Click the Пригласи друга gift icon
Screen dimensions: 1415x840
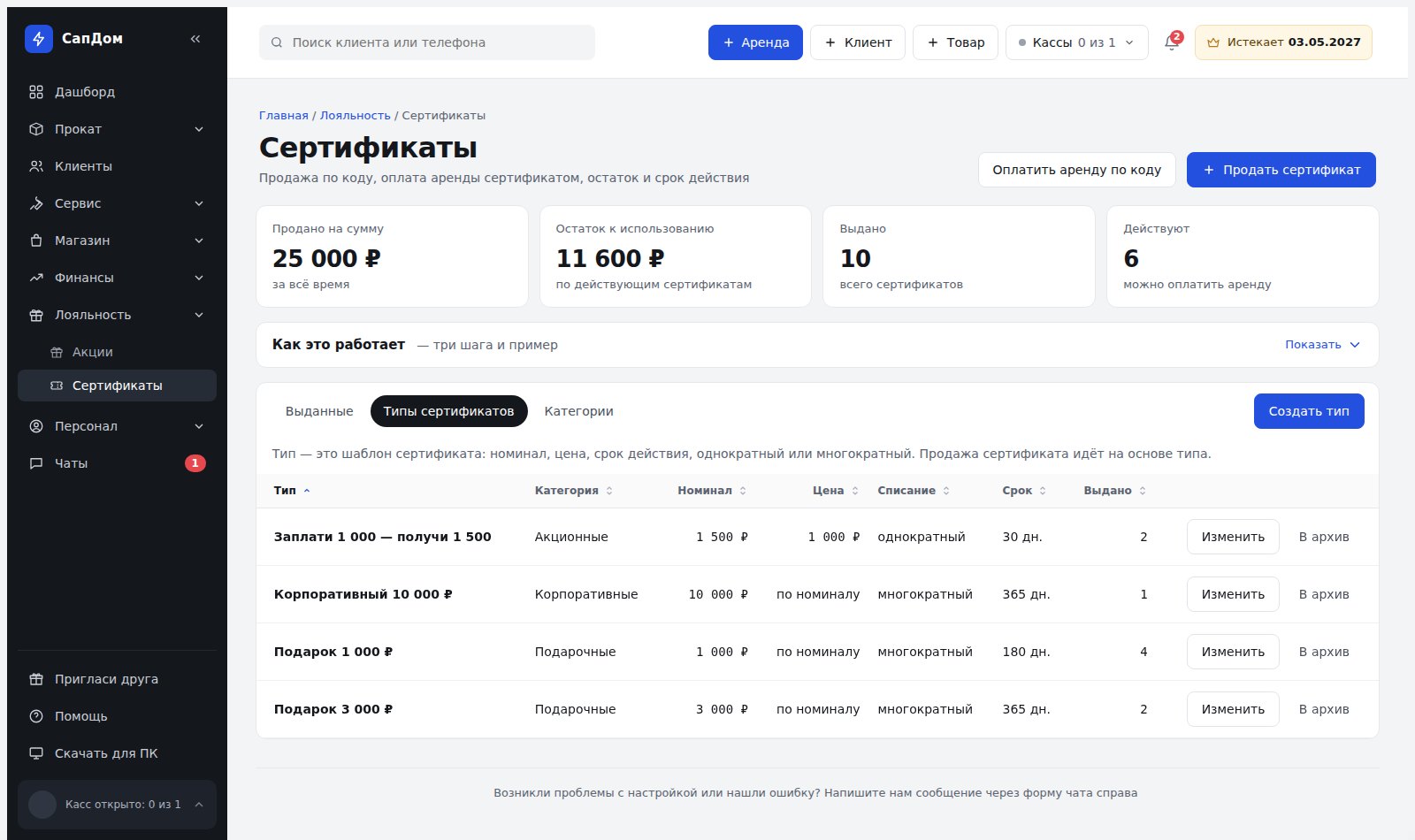tap(36, 679)
